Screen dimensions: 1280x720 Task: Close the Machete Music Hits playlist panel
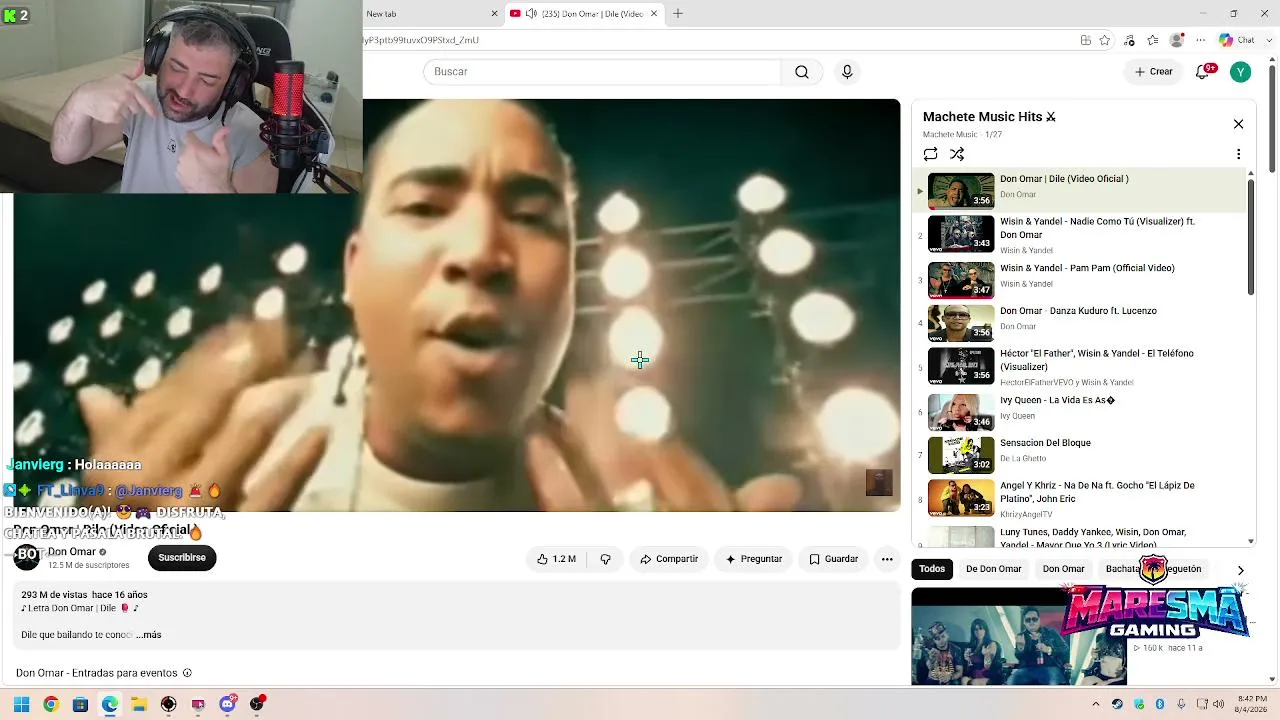click(x=1238, y=124)
